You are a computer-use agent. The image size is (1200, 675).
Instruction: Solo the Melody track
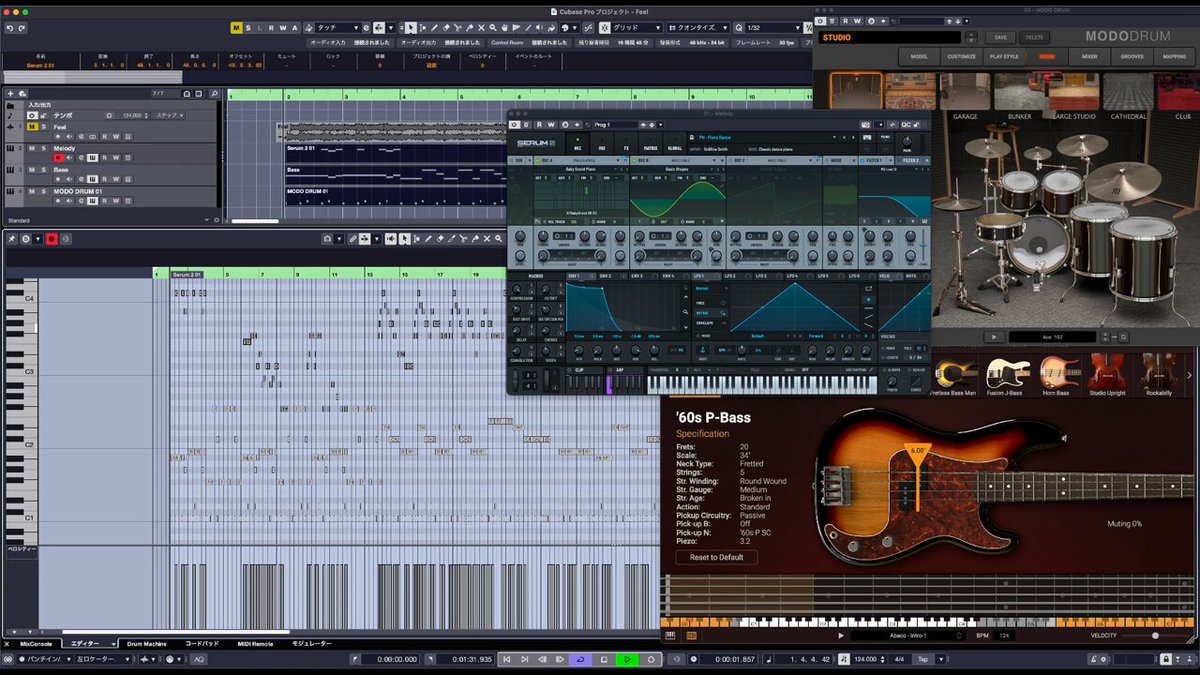click(x=44, y=149)
